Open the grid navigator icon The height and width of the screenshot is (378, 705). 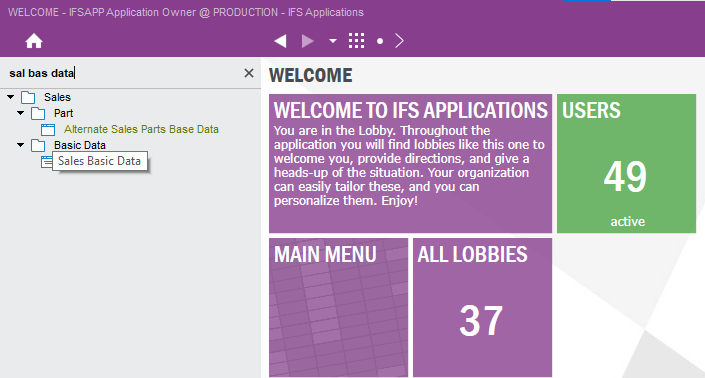click(357, 41)
